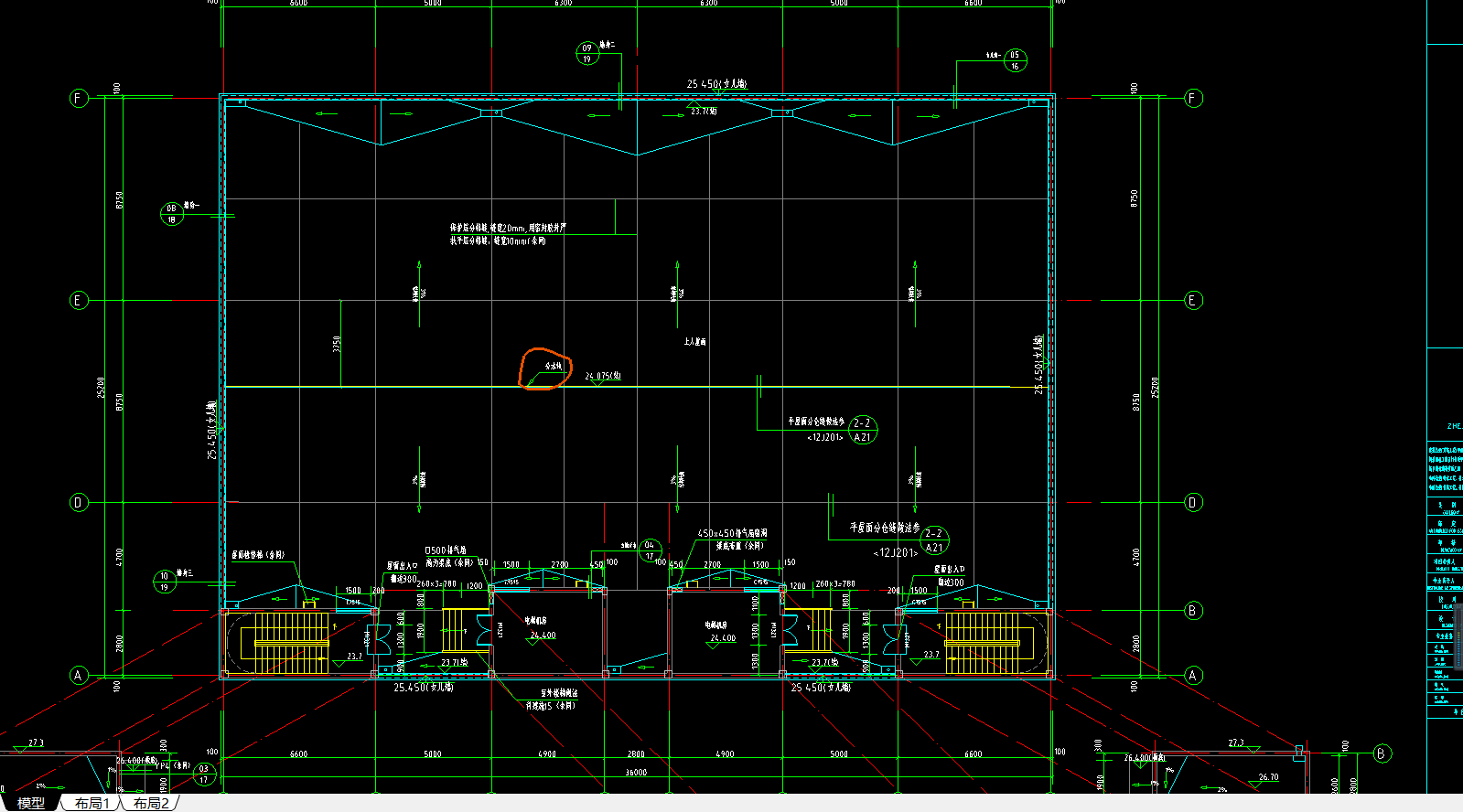Click axis bubble A on right side

point(1193,676)
